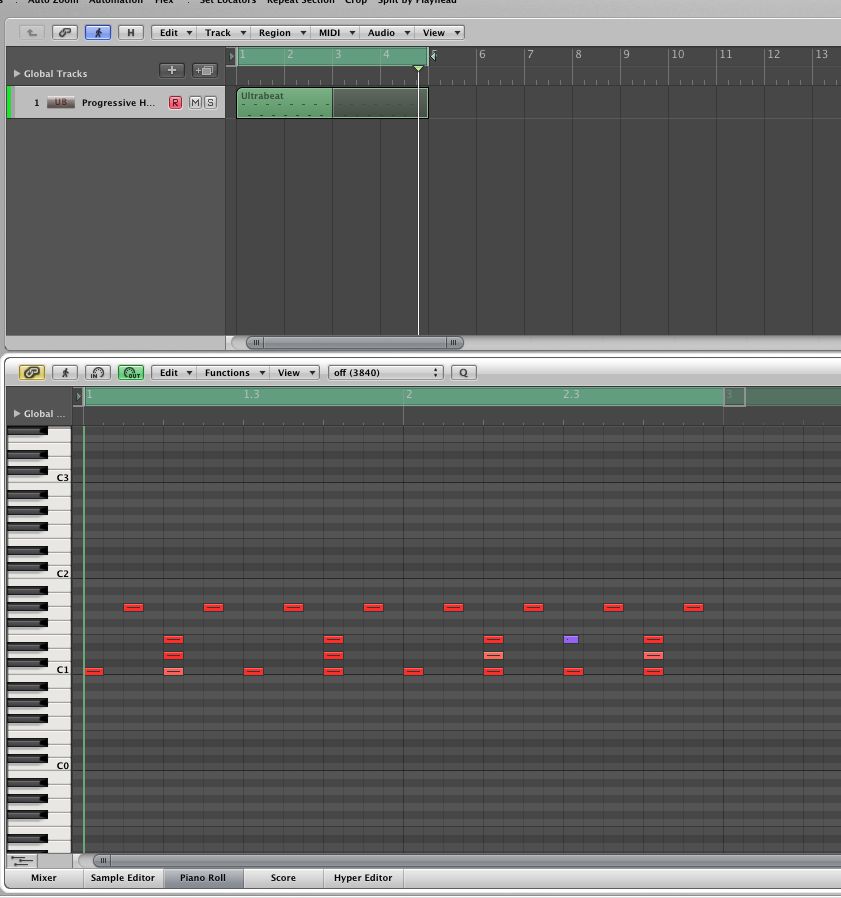Click the Arrange ruler left corner triangle
Image resolution: width=841 pixels, height=898 pixels.
[231, 56]
